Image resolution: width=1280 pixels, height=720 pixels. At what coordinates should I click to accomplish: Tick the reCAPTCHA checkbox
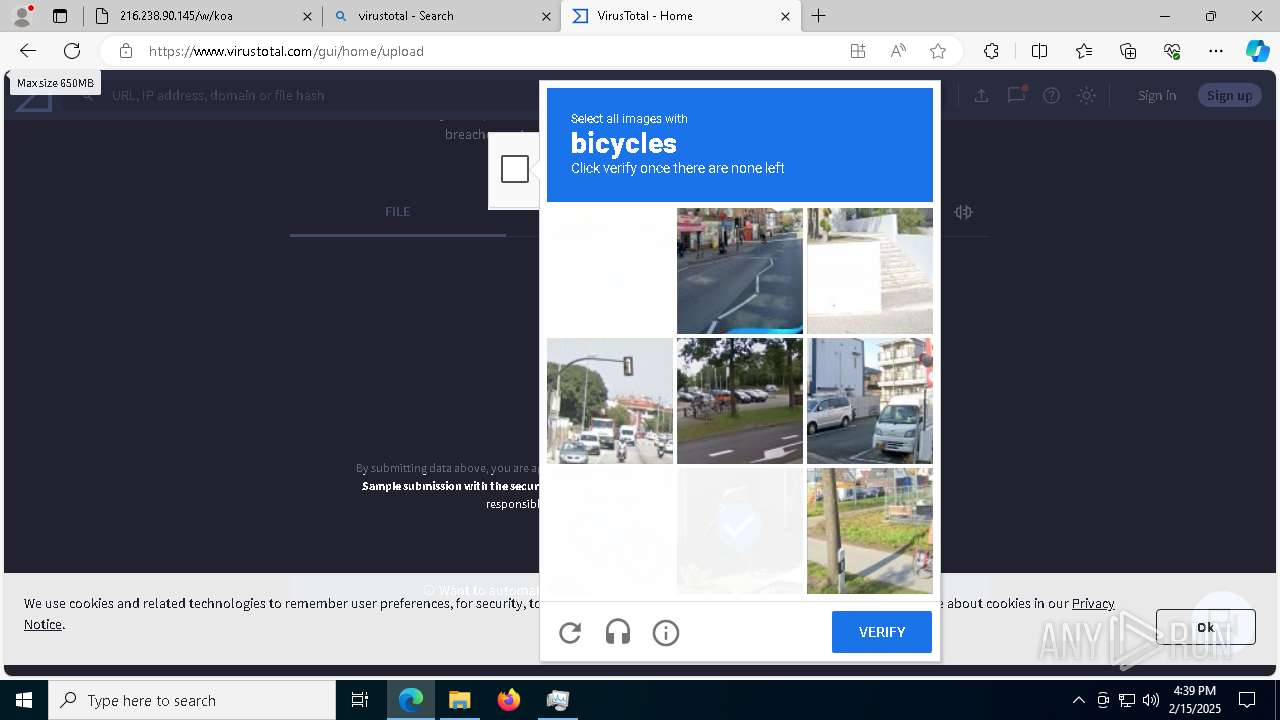point(515,169)
